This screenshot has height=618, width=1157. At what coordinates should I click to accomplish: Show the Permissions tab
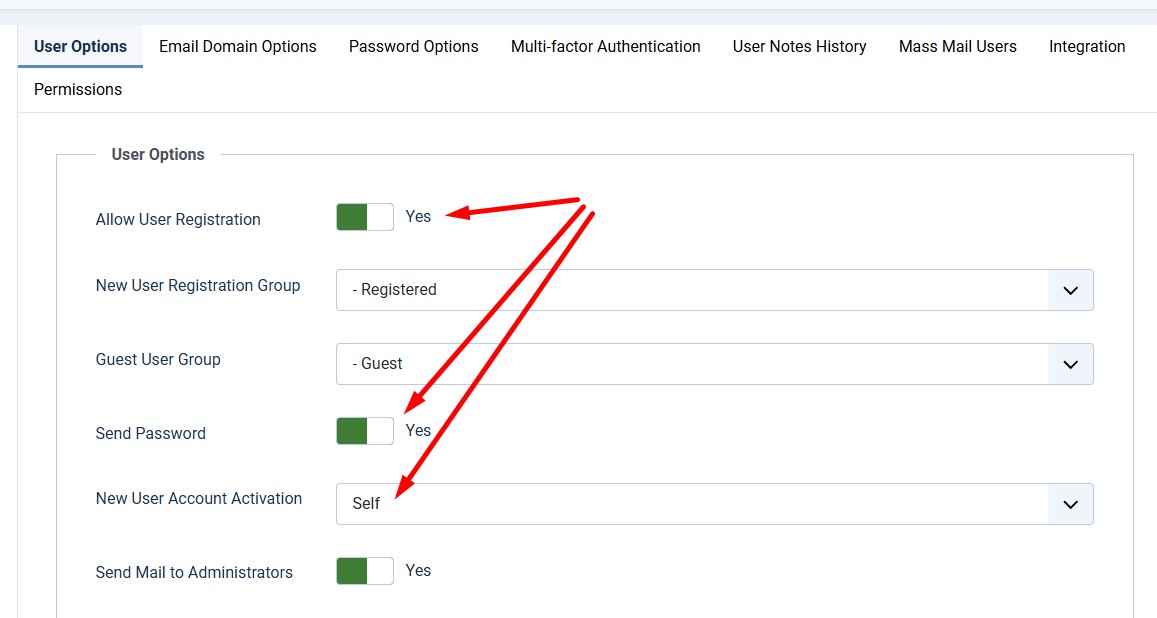click(78, 90)
